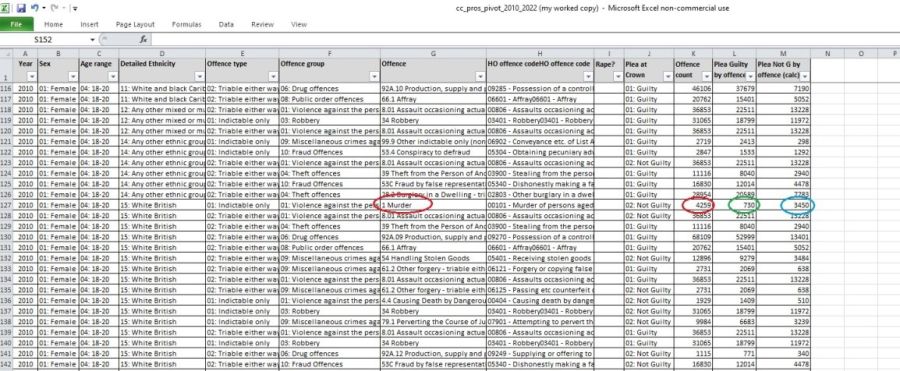900x371 pixels.
Task: Open the Plea Guilty by offence filter dropdown
Action: (750, 76)
